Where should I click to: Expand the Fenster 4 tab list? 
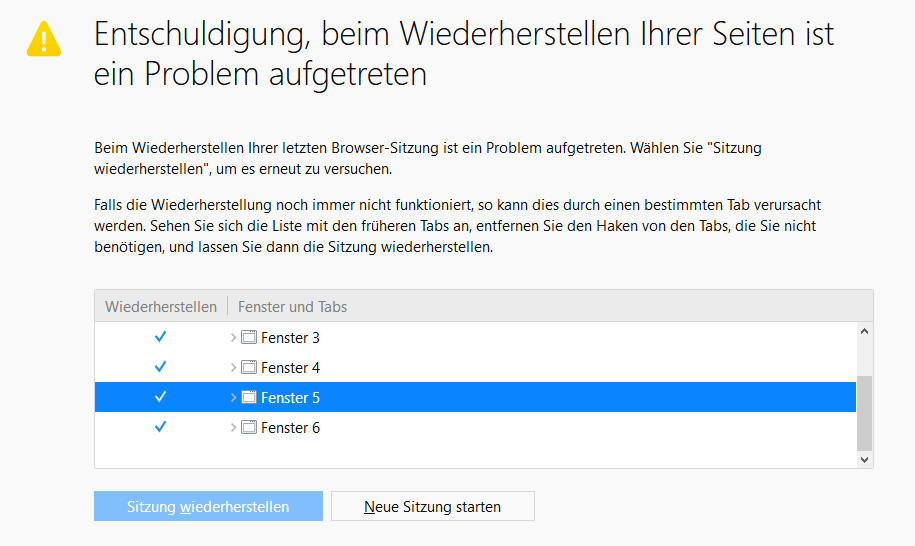click(x=234, y=368)
